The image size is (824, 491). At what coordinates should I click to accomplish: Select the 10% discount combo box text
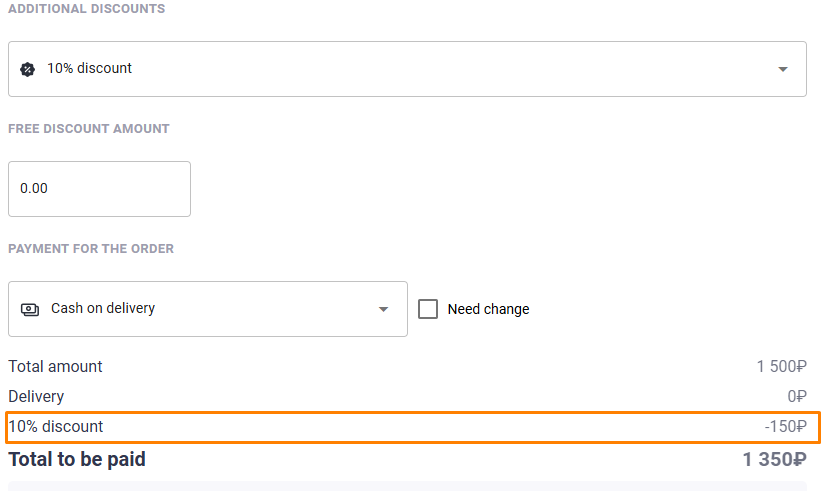click(89, 68)
